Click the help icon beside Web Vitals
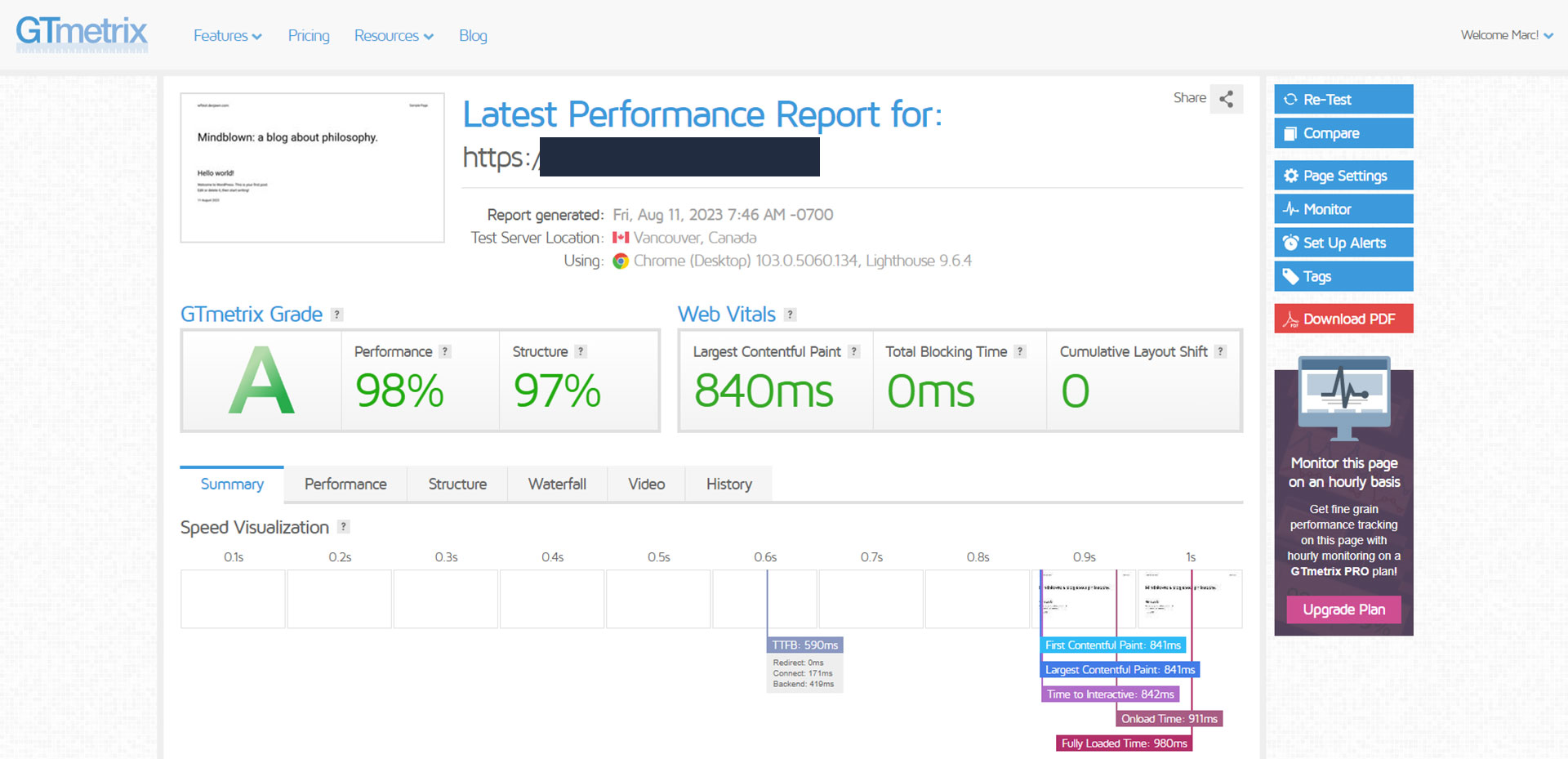This screenshot has width=1568, height=759. click(x=790, y=315)
